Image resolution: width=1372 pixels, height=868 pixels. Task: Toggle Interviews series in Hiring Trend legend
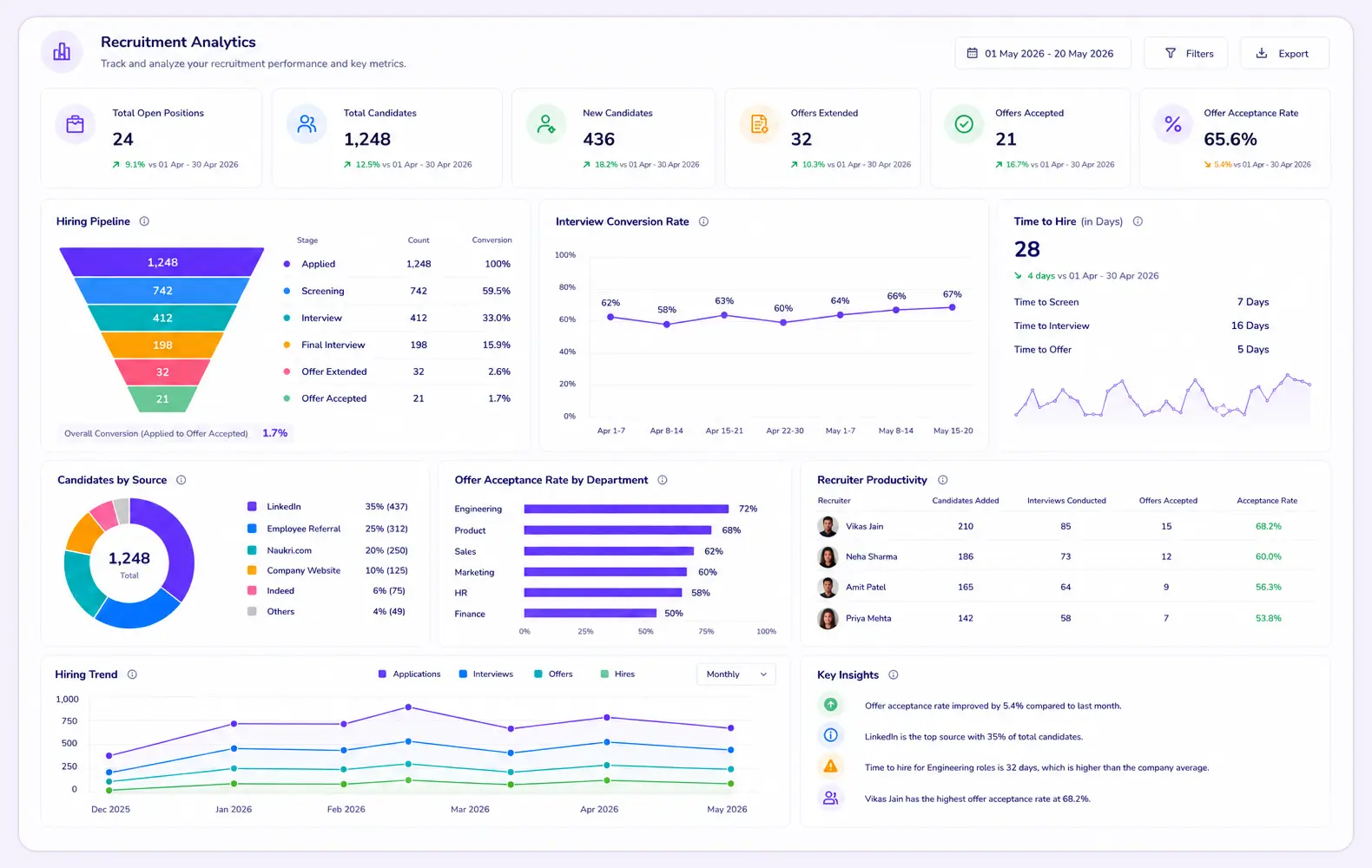pyautogui.click(x=485, y=674)
